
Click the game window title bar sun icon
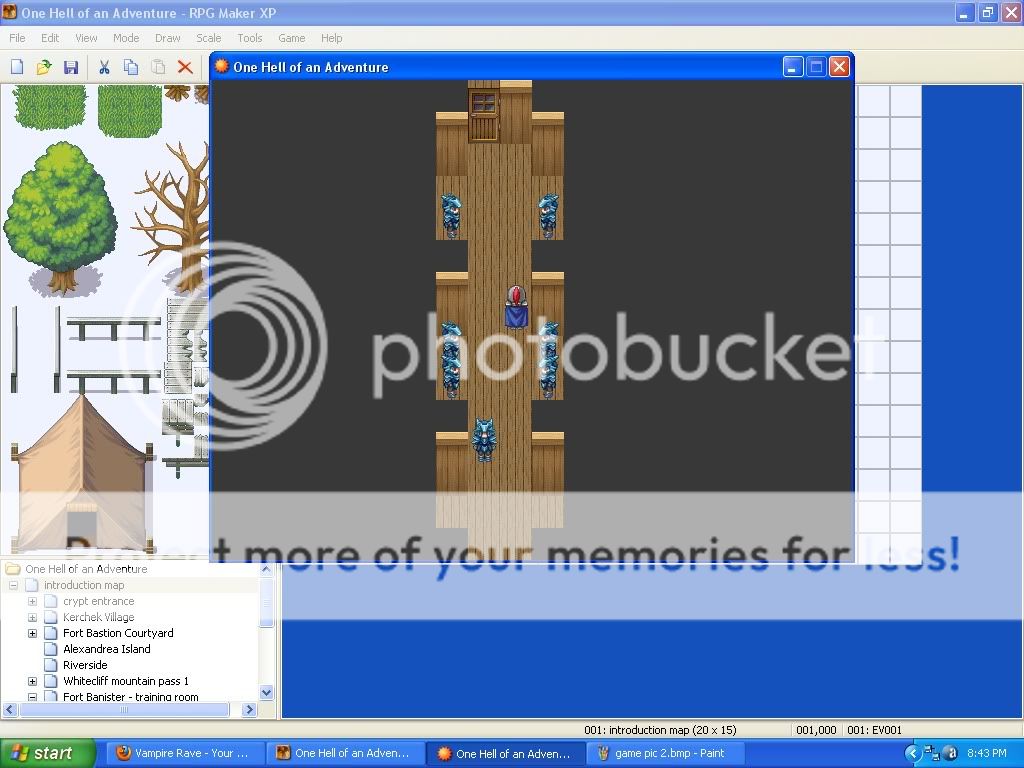pyautogui.click(x=222, y=66)
